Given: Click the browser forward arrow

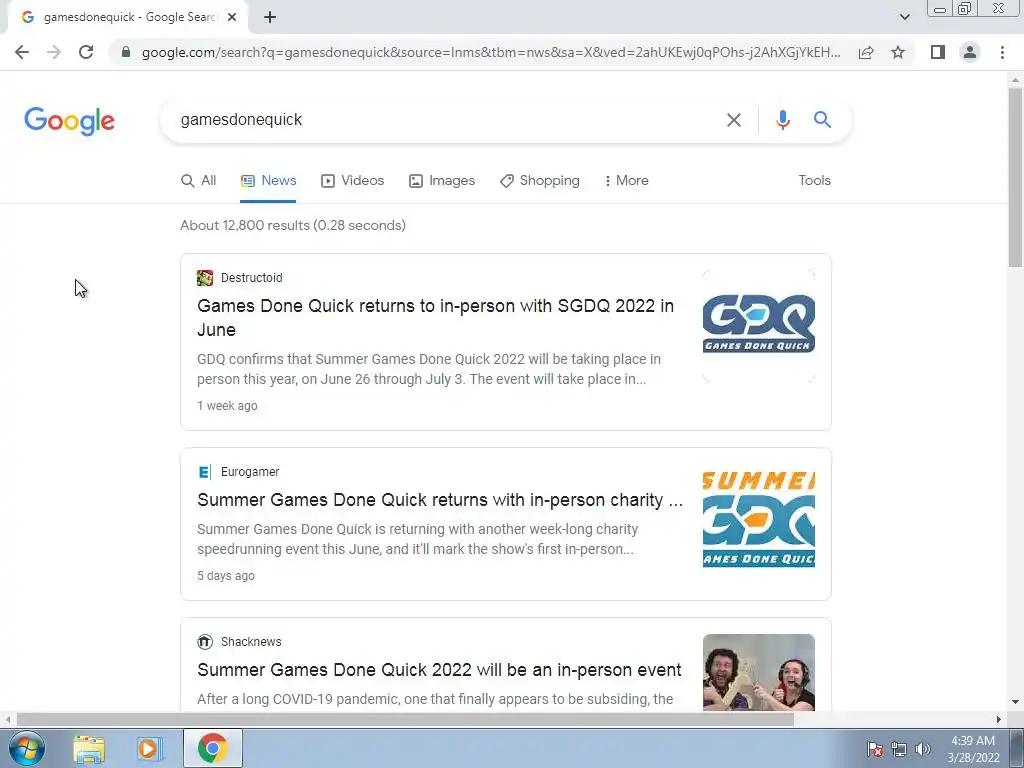Looking at the screenshot, I should click(x=54, y=52).
